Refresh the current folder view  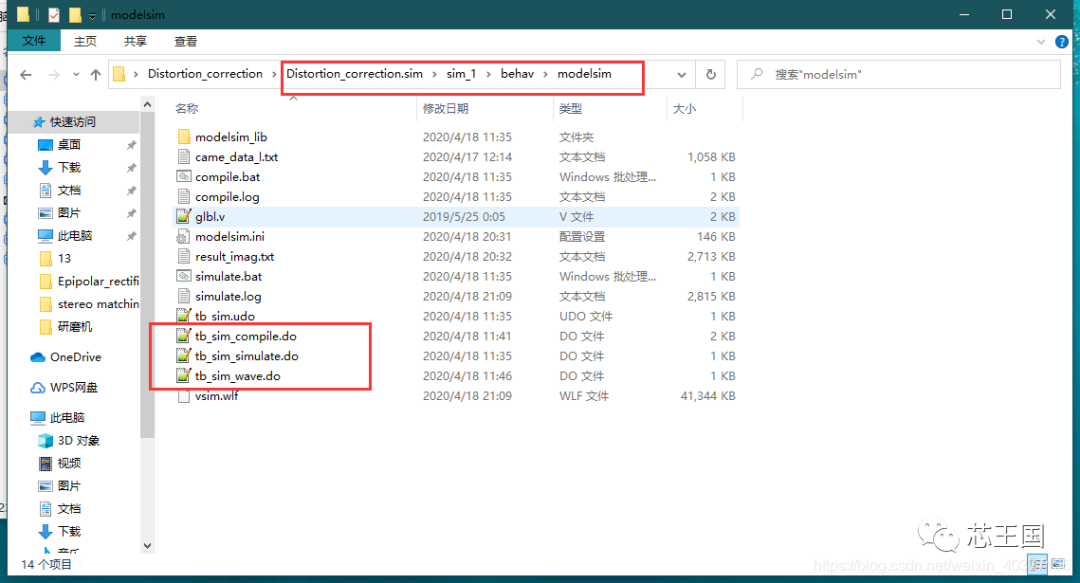pos(711,74)
